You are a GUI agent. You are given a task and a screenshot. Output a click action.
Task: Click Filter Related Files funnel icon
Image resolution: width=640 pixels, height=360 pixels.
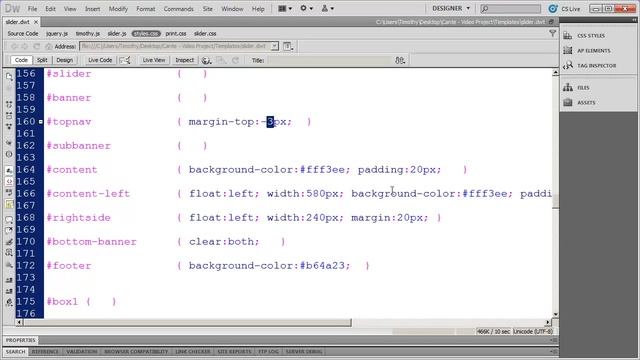(x=553, y=33)
